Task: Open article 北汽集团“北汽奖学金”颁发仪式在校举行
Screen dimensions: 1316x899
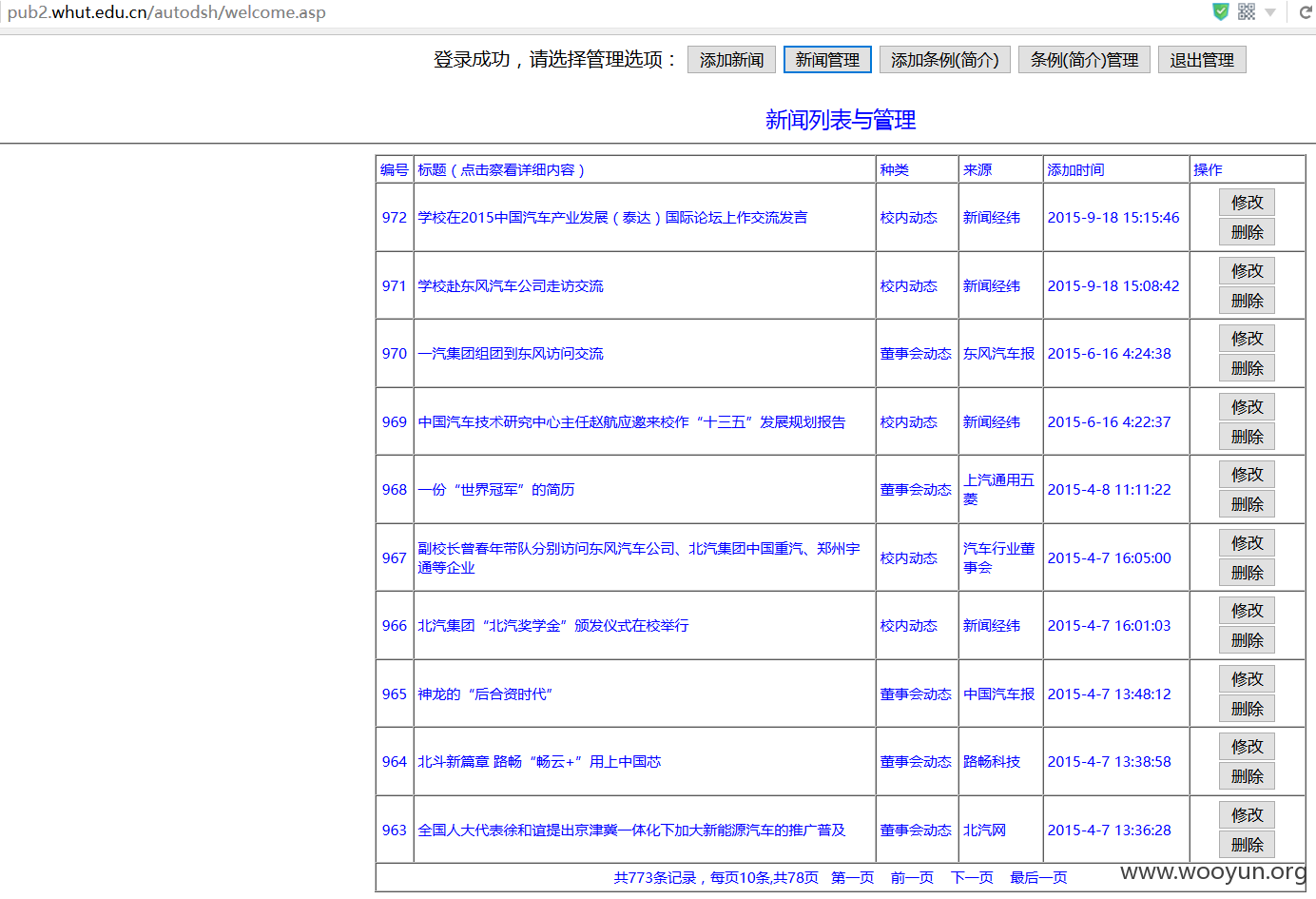Action: tap(553, 626)
